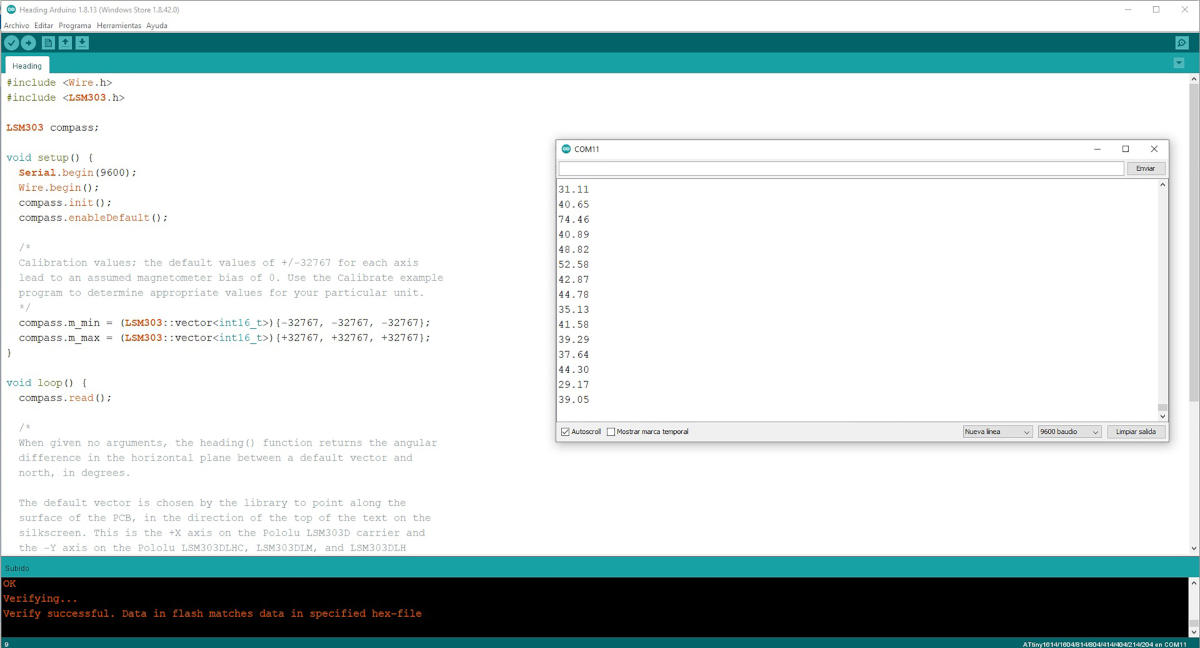Open the Herramientas menu

click(119, 25)
